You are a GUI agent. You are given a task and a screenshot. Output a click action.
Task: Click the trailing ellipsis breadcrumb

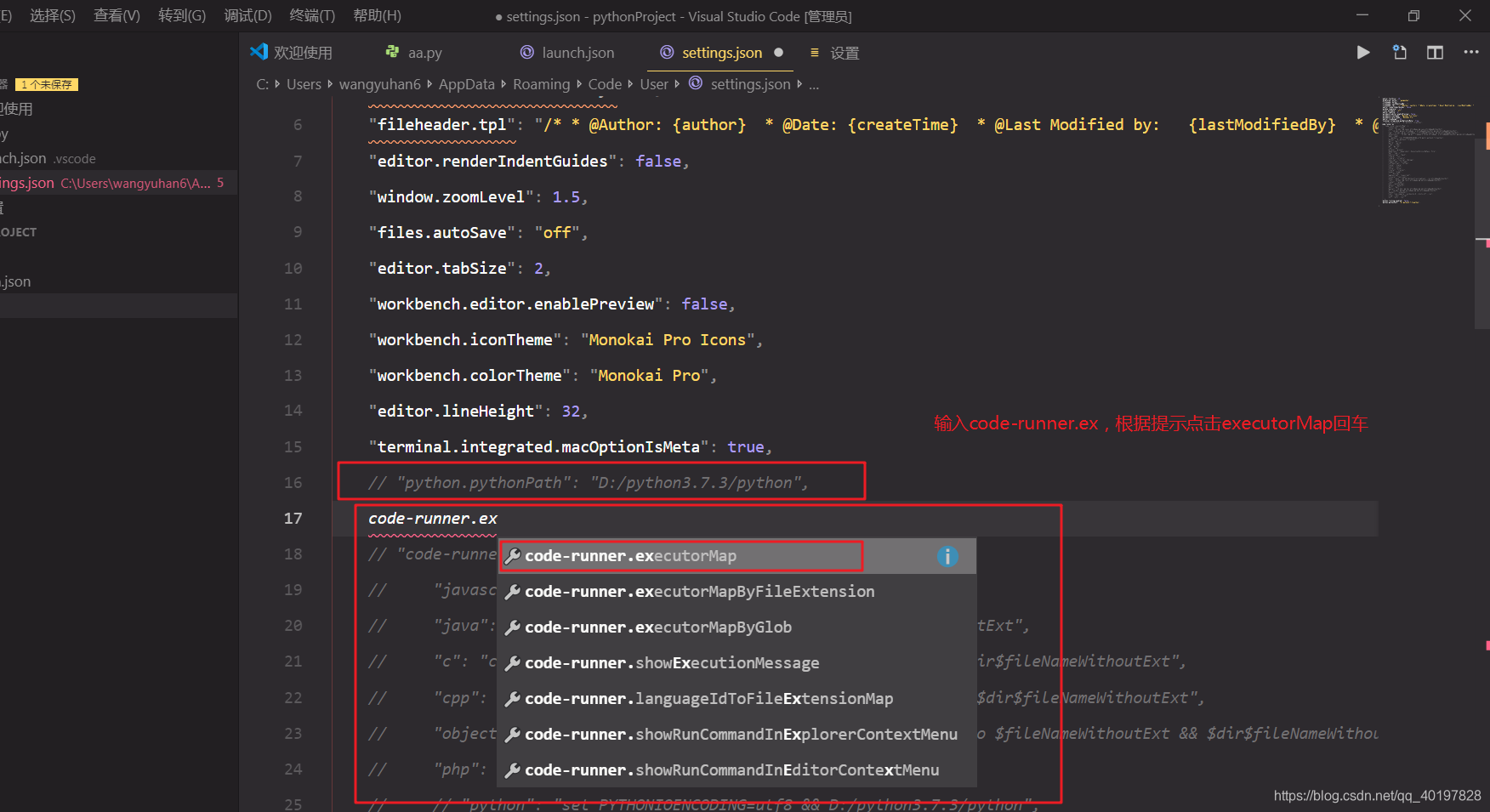click(x=814, y=85)
